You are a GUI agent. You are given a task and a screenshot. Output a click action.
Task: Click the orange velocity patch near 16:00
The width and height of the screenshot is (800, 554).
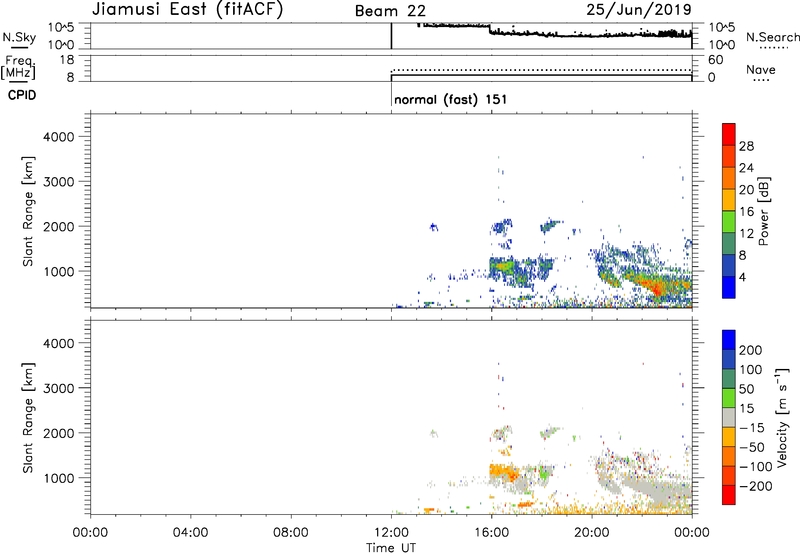click(x=503, y=472)
